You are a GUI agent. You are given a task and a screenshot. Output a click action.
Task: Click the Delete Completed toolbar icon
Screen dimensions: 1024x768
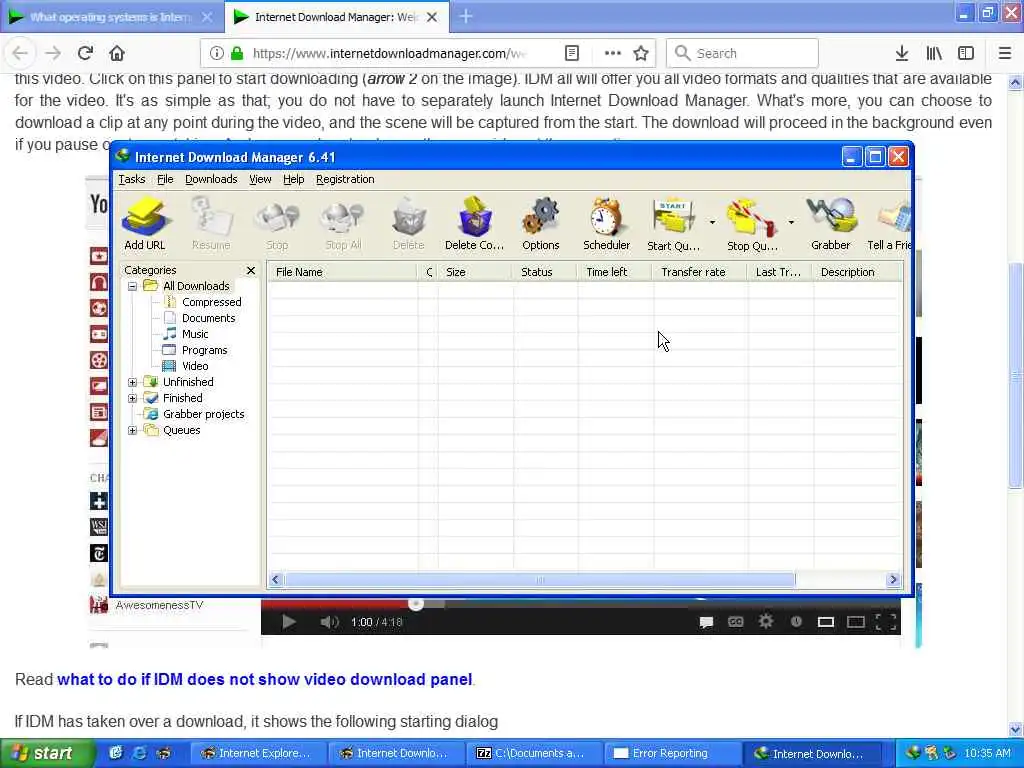tap(474, 224)
